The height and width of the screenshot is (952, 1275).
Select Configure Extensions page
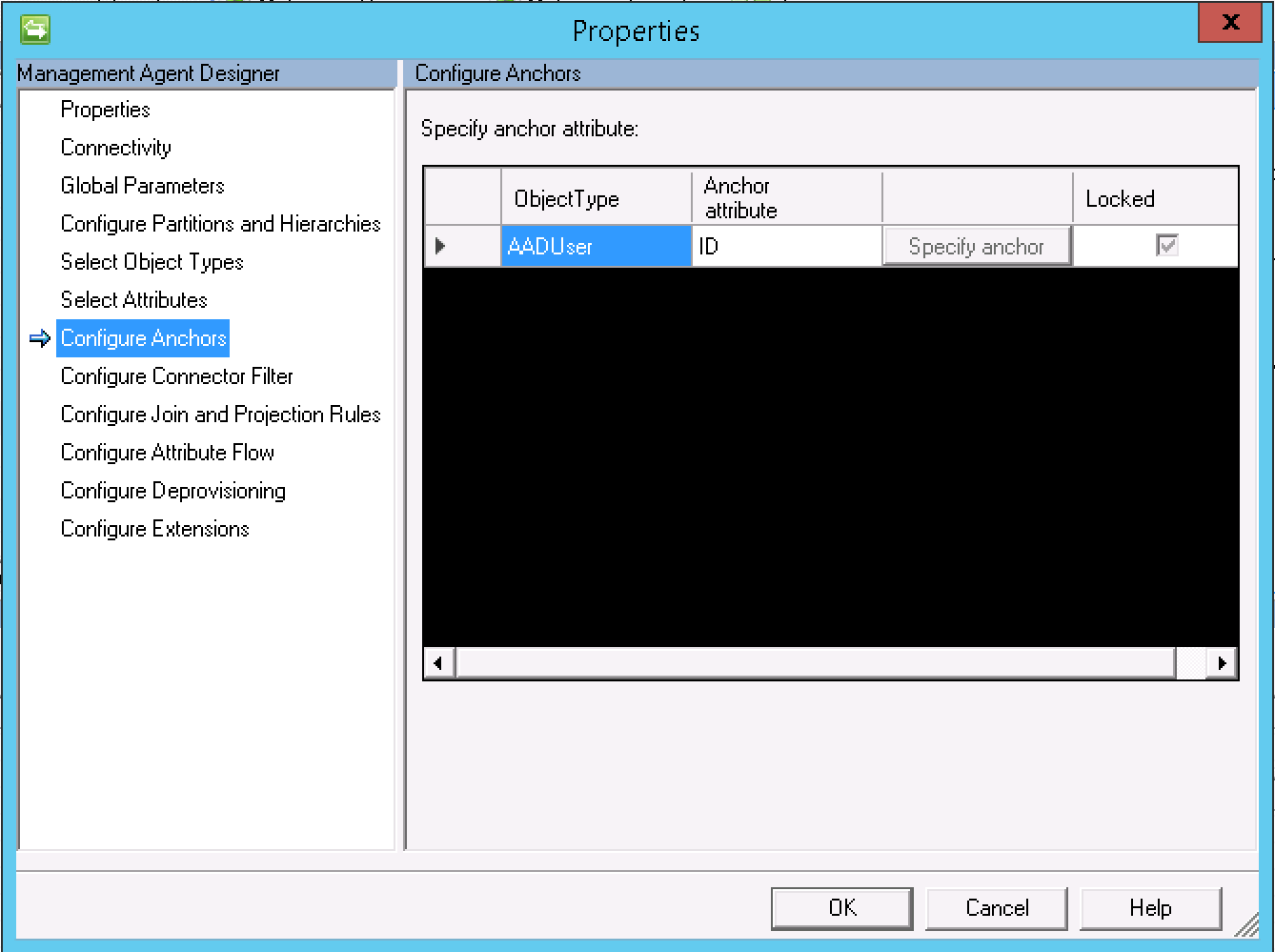(154, 529)
